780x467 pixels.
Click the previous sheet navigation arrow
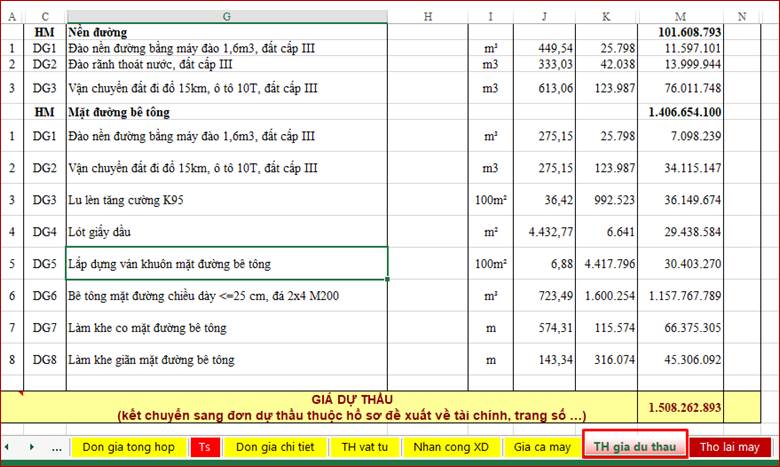tap(8, 447)
